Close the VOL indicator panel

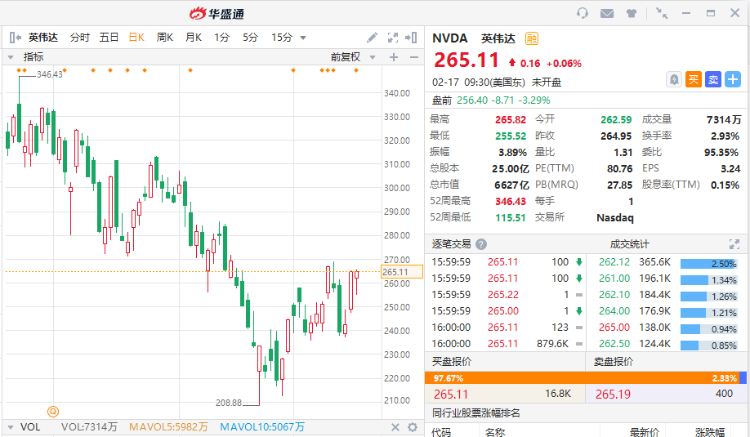[395, 427]
